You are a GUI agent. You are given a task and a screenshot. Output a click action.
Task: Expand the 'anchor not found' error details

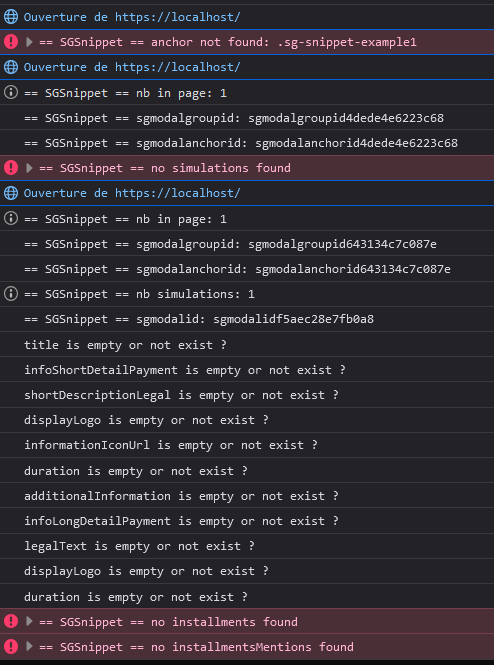tap(29, 42)
